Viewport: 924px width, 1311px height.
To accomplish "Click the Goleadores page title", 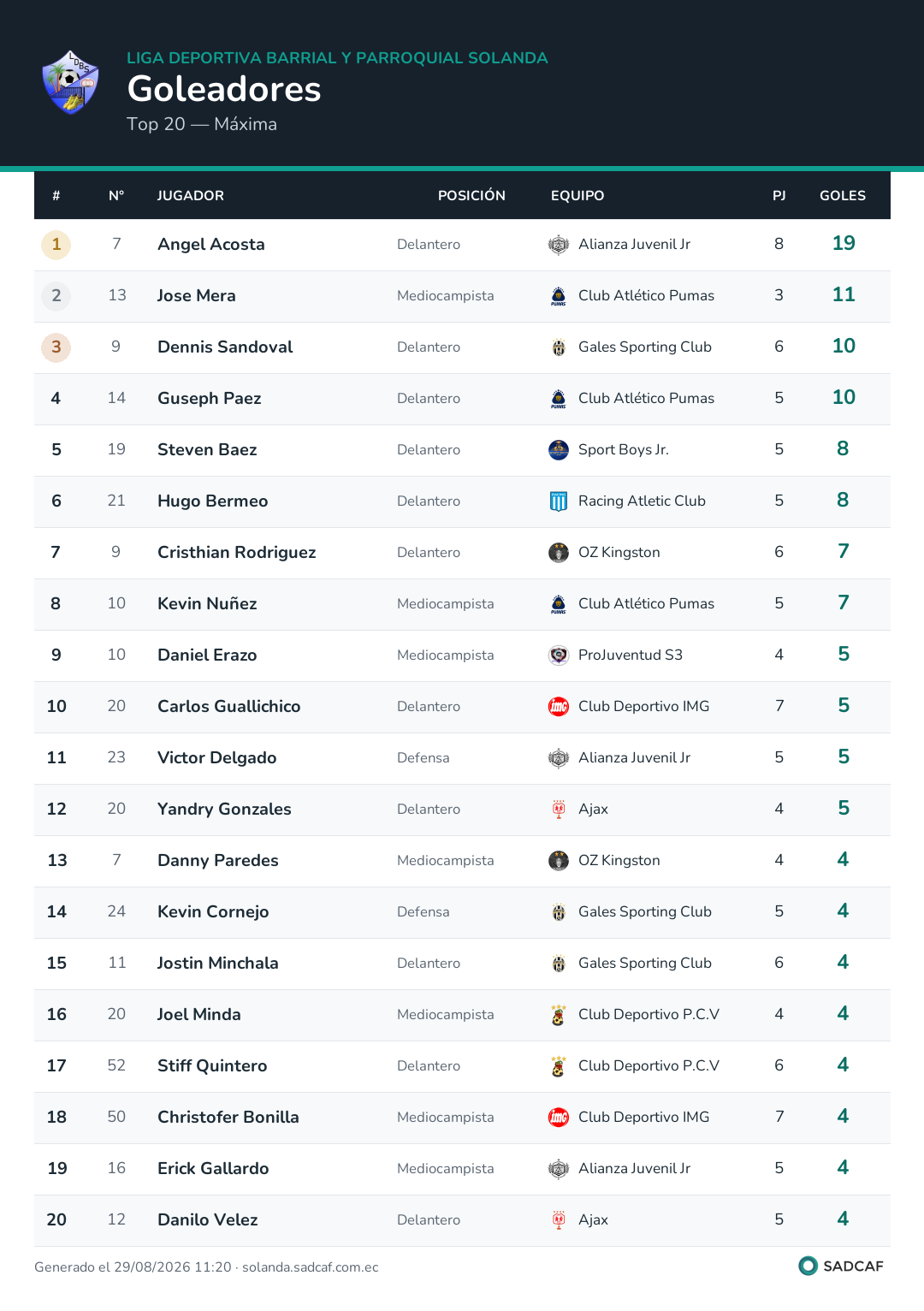I will point(224,89).
